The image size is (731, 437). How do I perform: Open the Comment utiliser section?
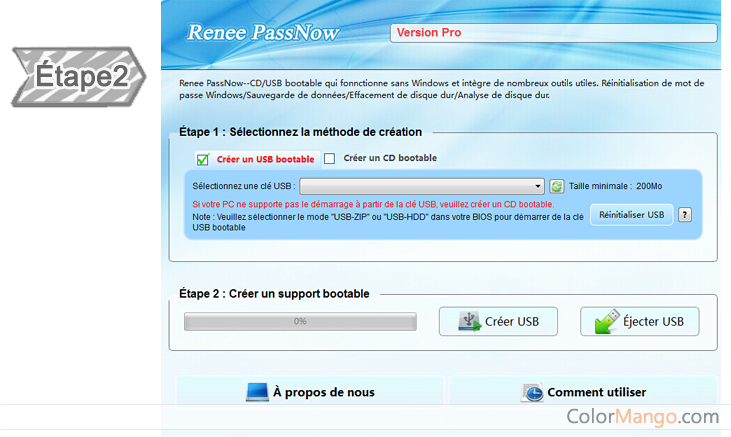point(583,392)
